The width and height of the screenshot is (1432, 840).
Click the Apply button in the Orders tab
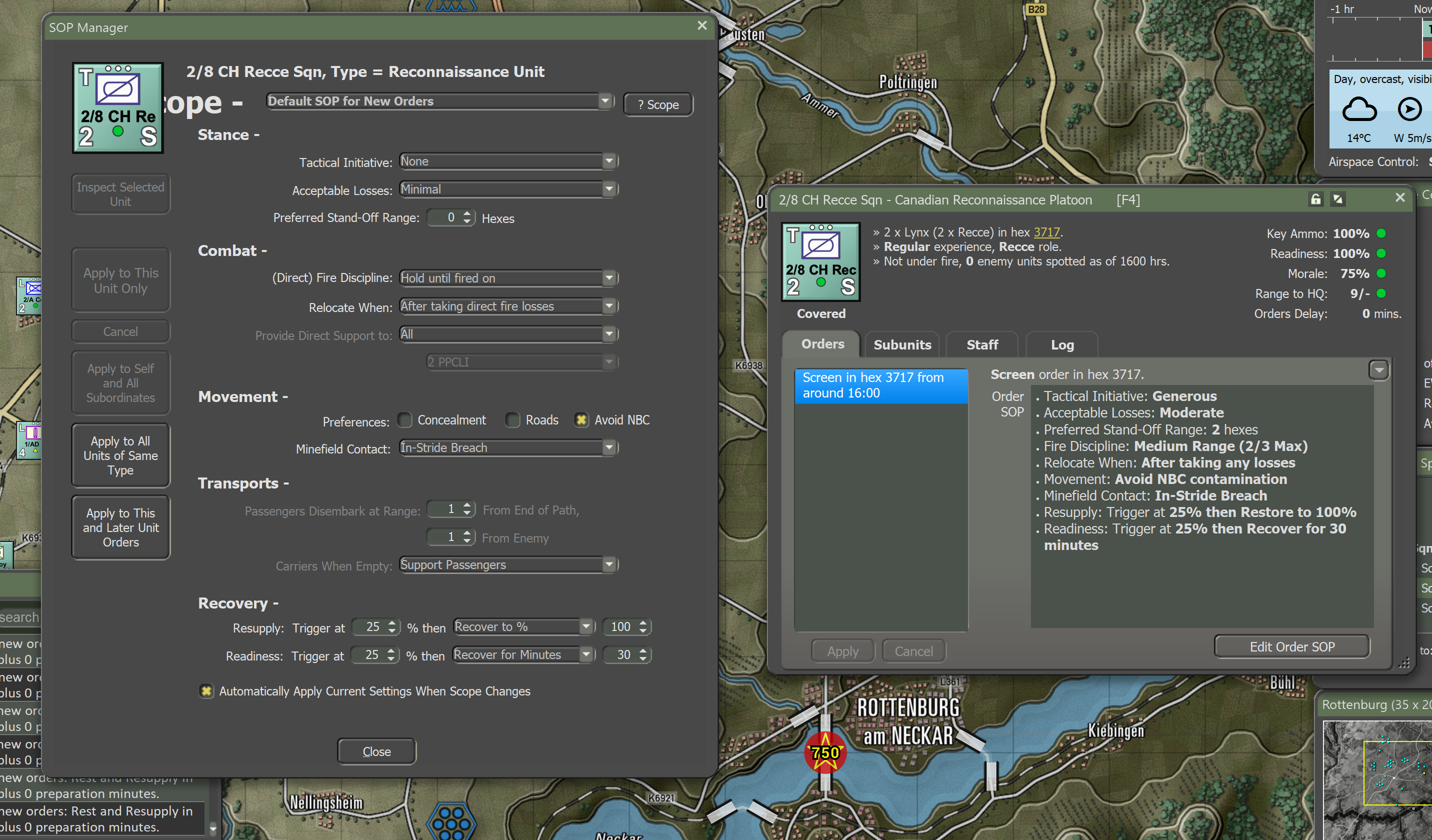(842, 651)
